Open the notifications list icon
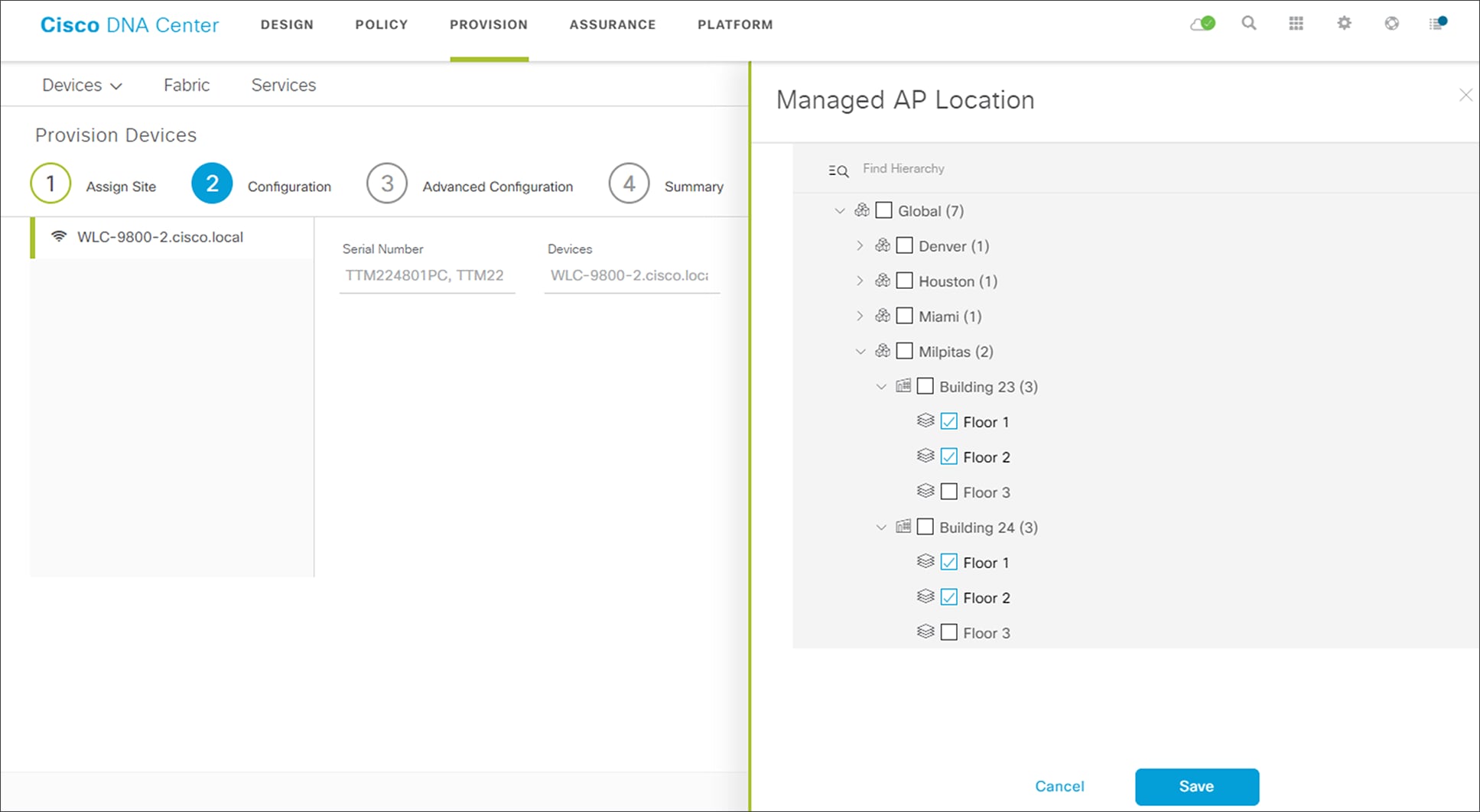Screen dimensions: 1480x812 pos(1438,24)
